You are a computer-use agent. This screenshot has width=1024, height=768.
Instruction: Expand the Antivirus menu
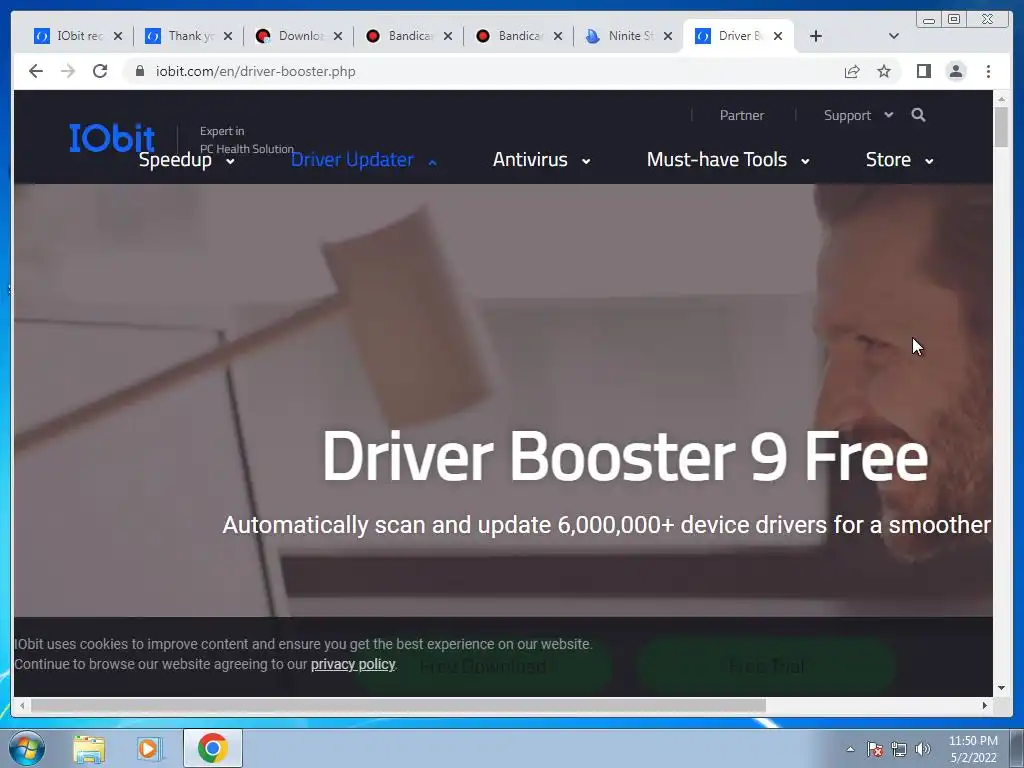pos(541,160)
